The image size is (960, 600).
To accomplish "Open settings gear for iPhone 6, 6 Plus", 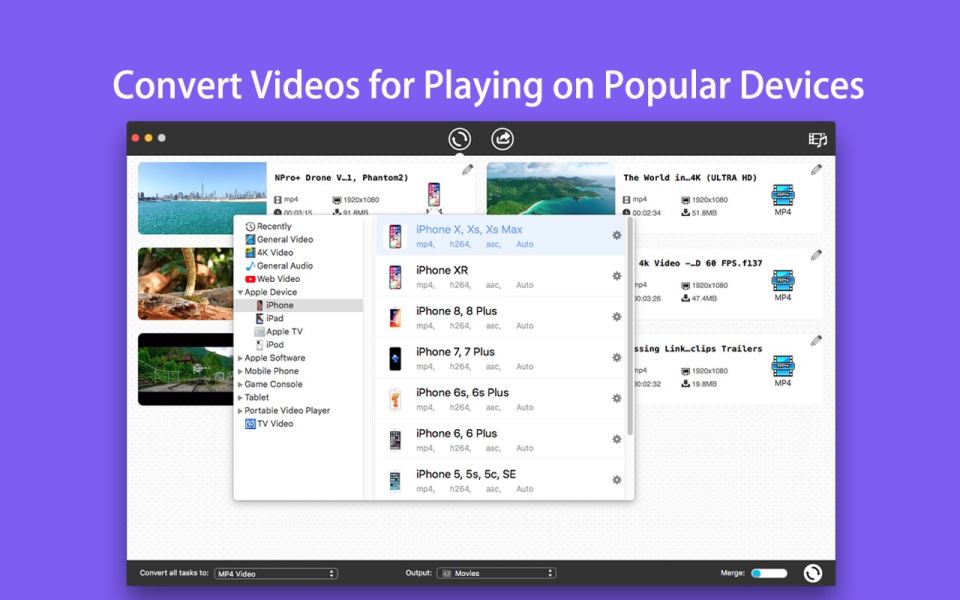I will (617, 439).
